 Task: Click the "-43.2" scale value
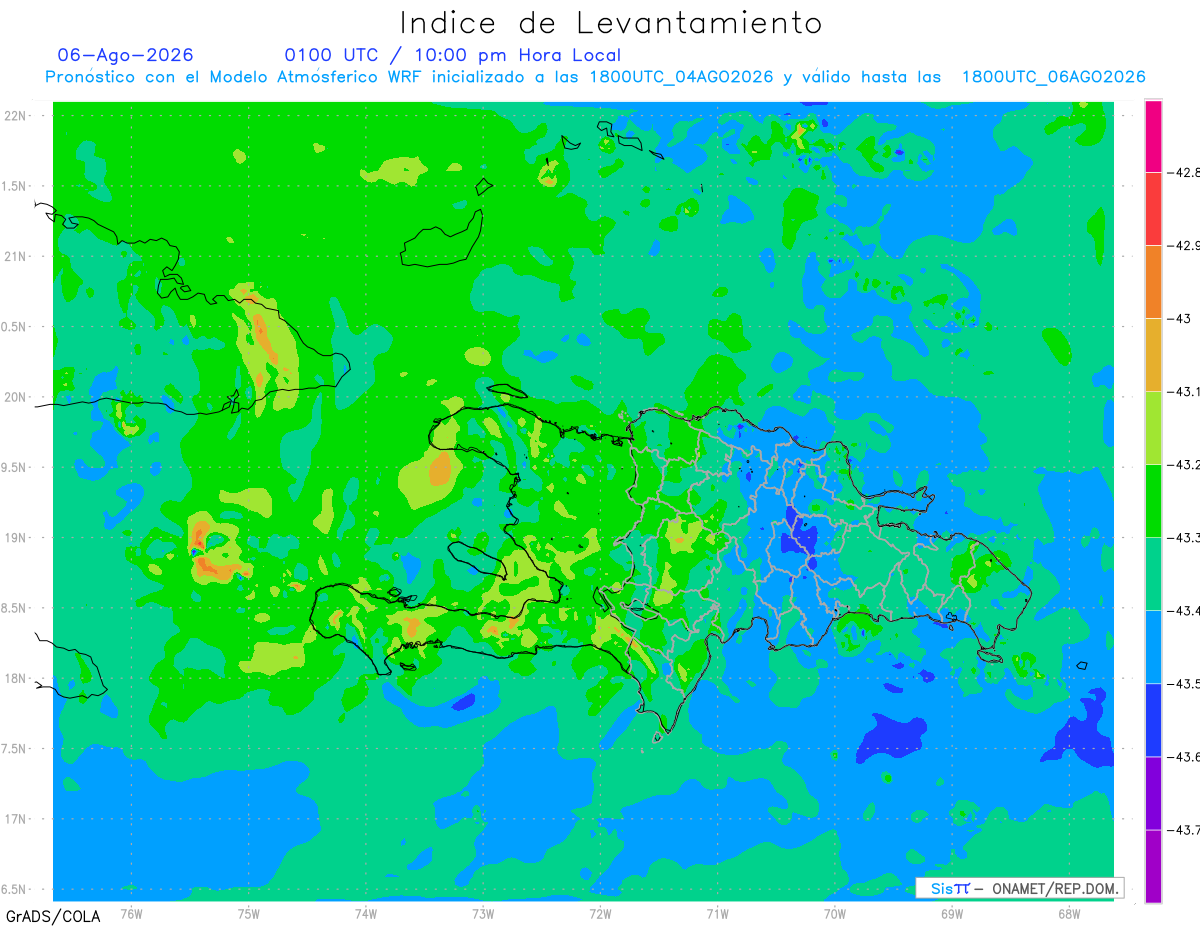(x=1182, y=465)
